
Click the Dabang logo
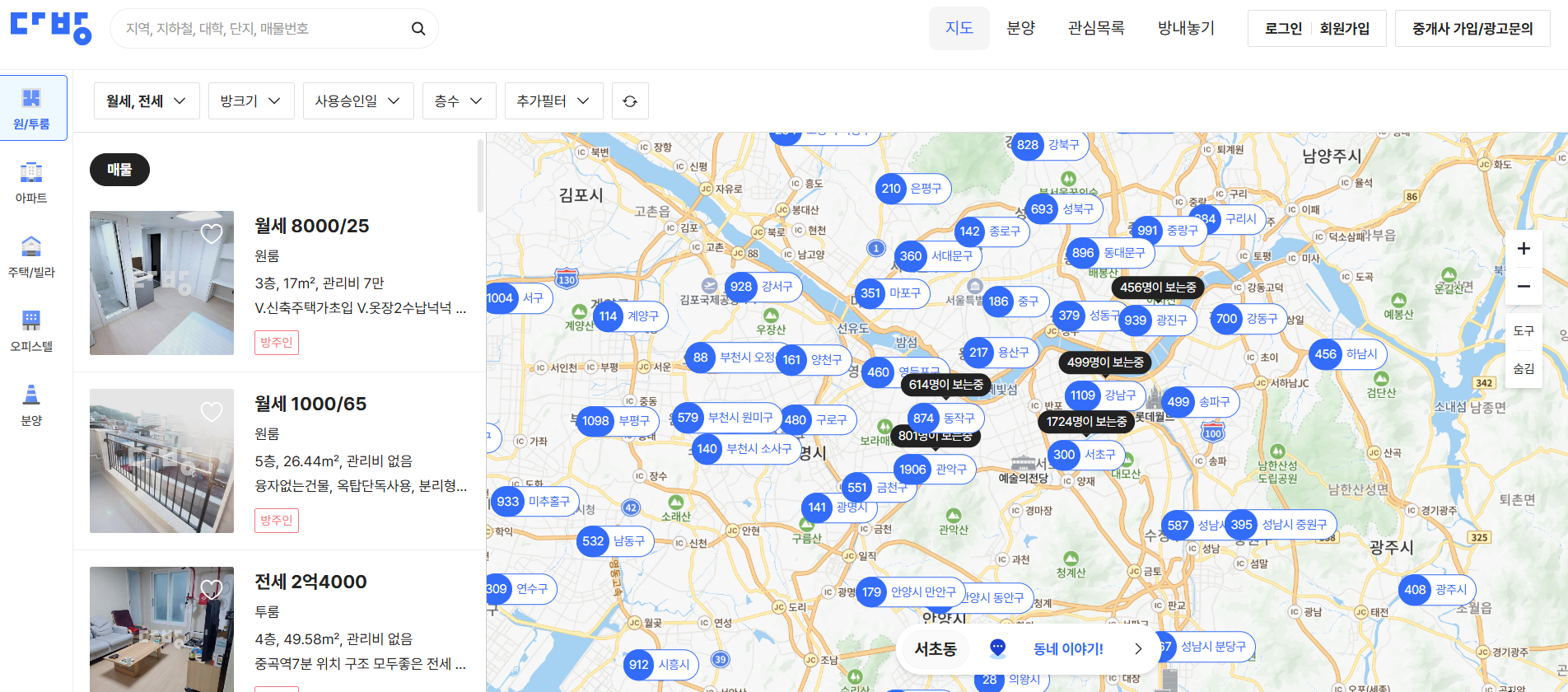tap(51, 28)
